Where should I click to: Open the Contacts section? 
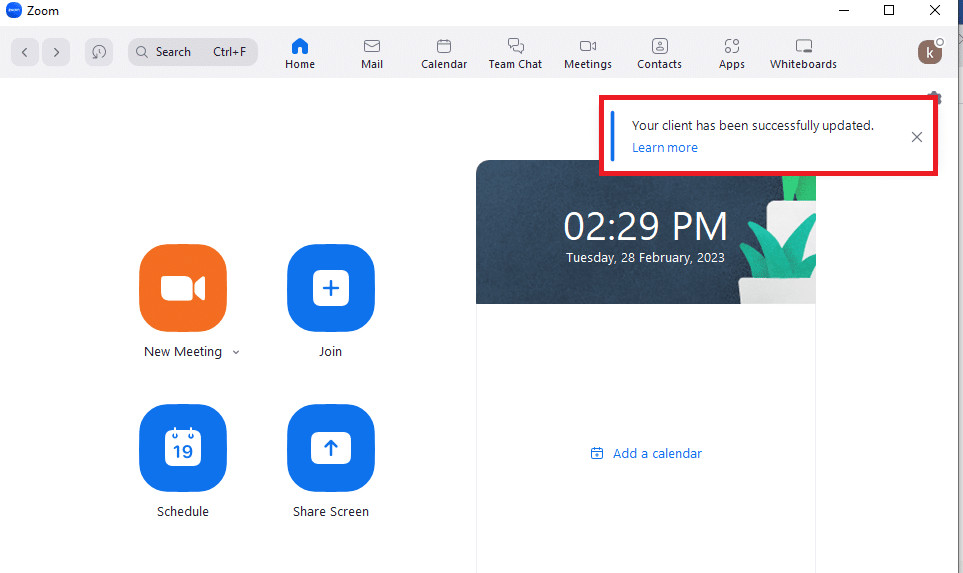[x=659, y=53]
